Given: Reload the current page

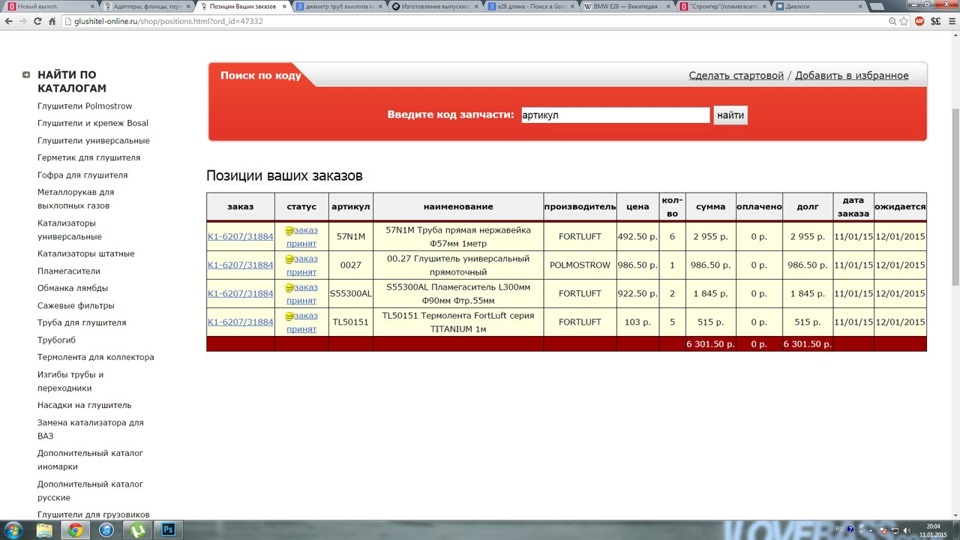Looking at the screenshot, I should pos(37,21).
